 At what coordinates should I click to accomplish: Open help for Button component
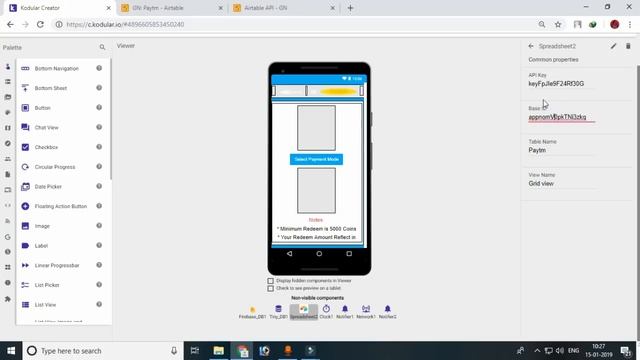pyautogui.click(x=99, y=107)
